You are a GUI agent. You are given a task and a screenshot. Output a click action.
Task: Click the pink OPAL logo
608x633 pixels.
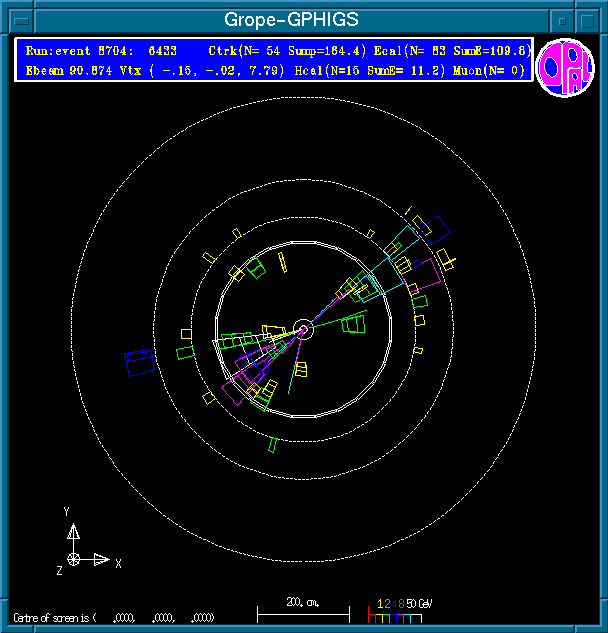tap(566, 68)
